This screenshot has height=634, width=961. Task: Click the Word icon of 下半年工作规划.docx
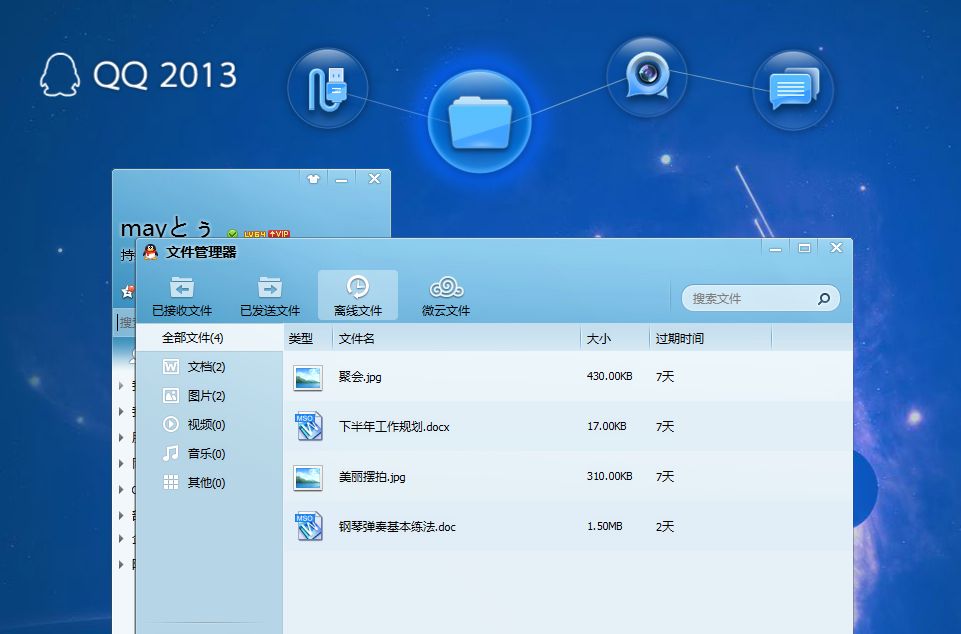pos(308,427)
